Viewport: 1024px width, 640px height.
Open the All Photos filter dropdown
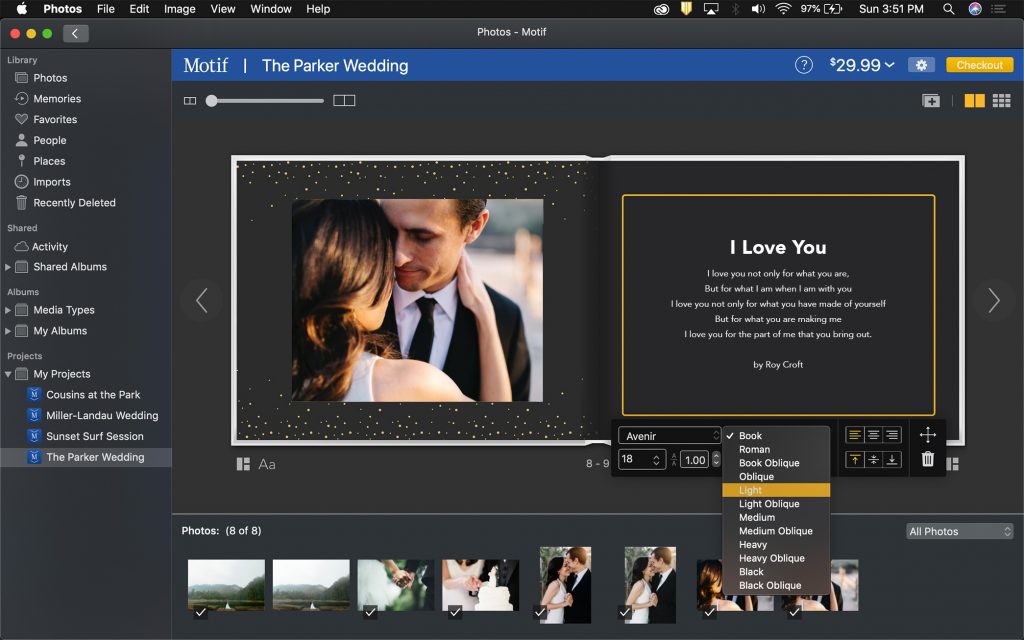click(960, 531)
